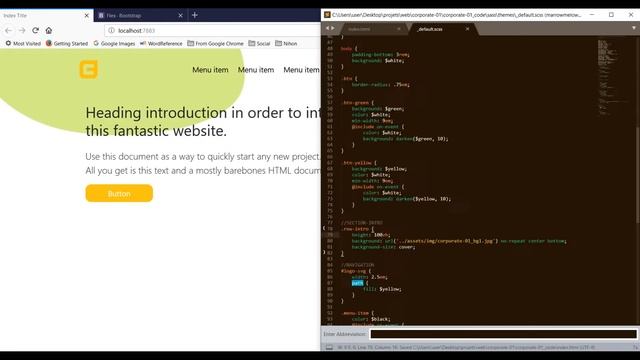
Task: Click the yellow logo on the web page
Action: pos(89,69)
